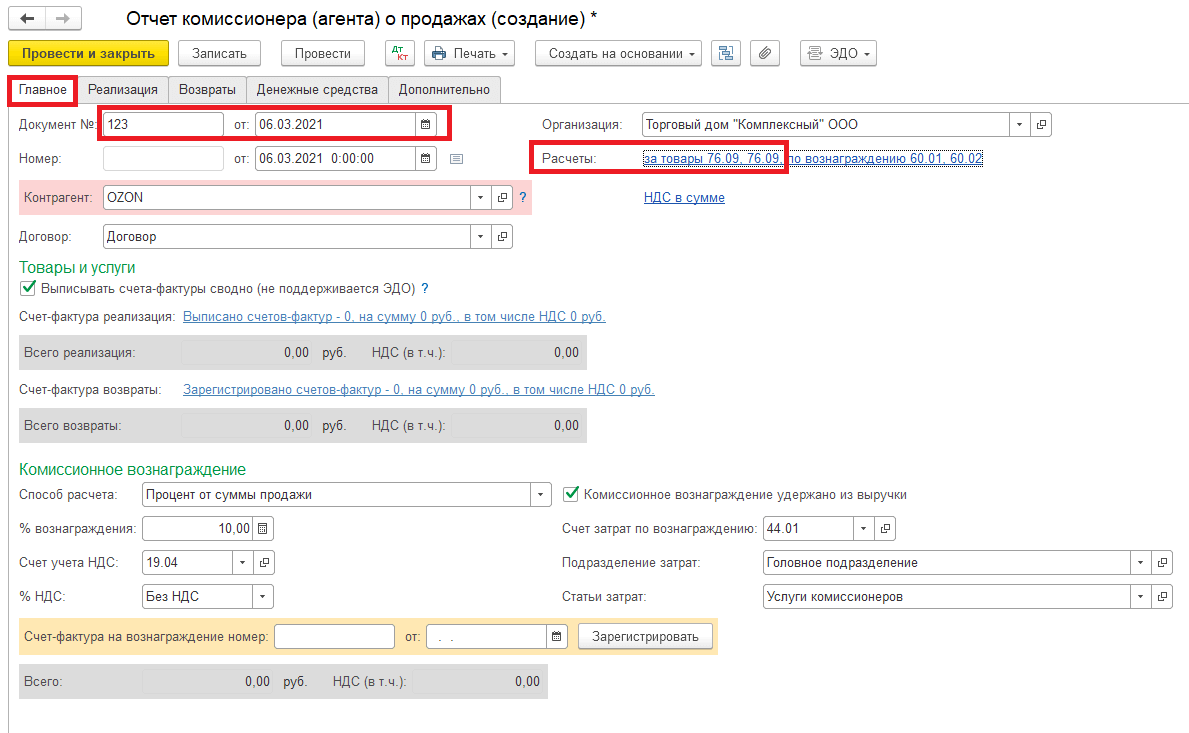Screen dimensions: 1189x733
Task: Click Провести и закрыть button
Action: [x=89, y=53]
